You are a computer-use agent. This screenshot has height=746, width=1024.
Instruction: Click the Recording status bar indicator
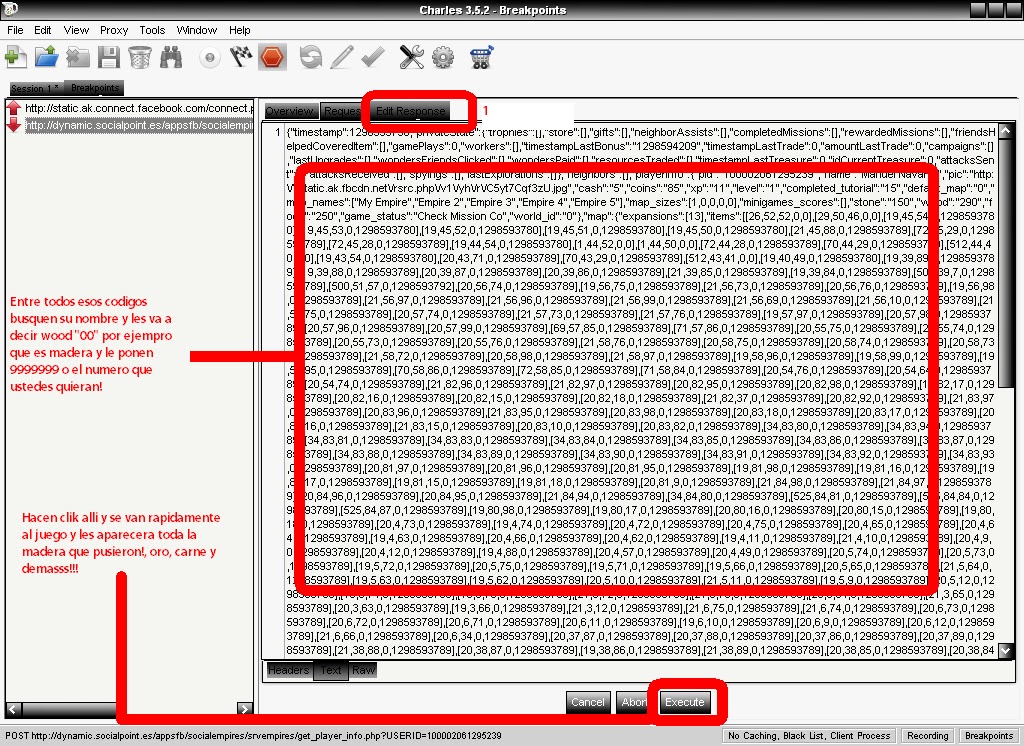927,736
